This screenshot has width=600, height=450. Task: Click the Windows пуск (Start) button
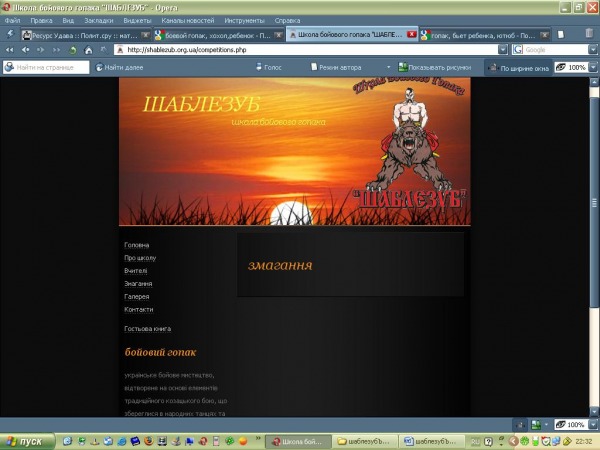pos(25,441)
